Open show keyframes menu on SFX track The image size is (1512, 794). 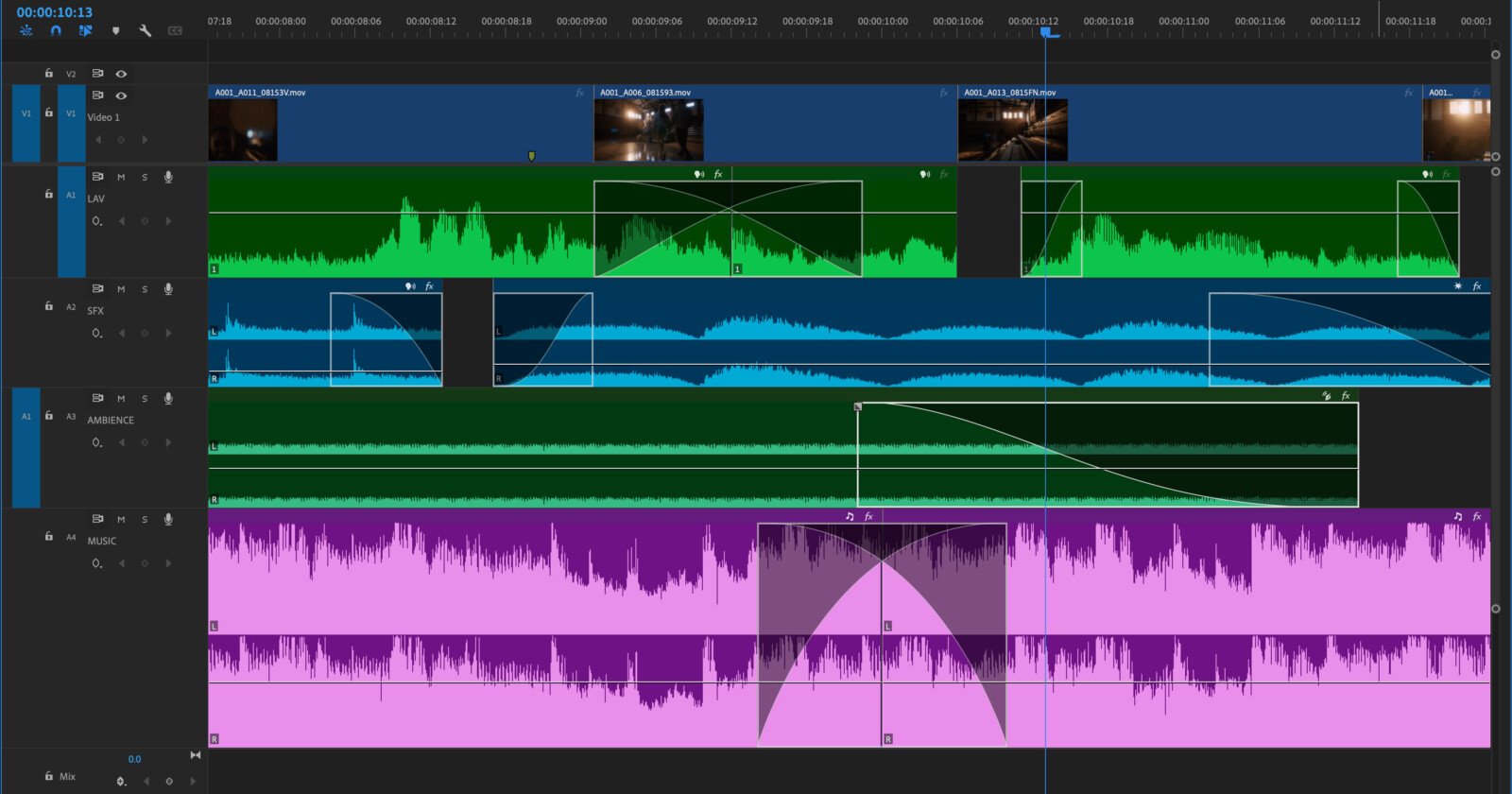click(97, 333)
